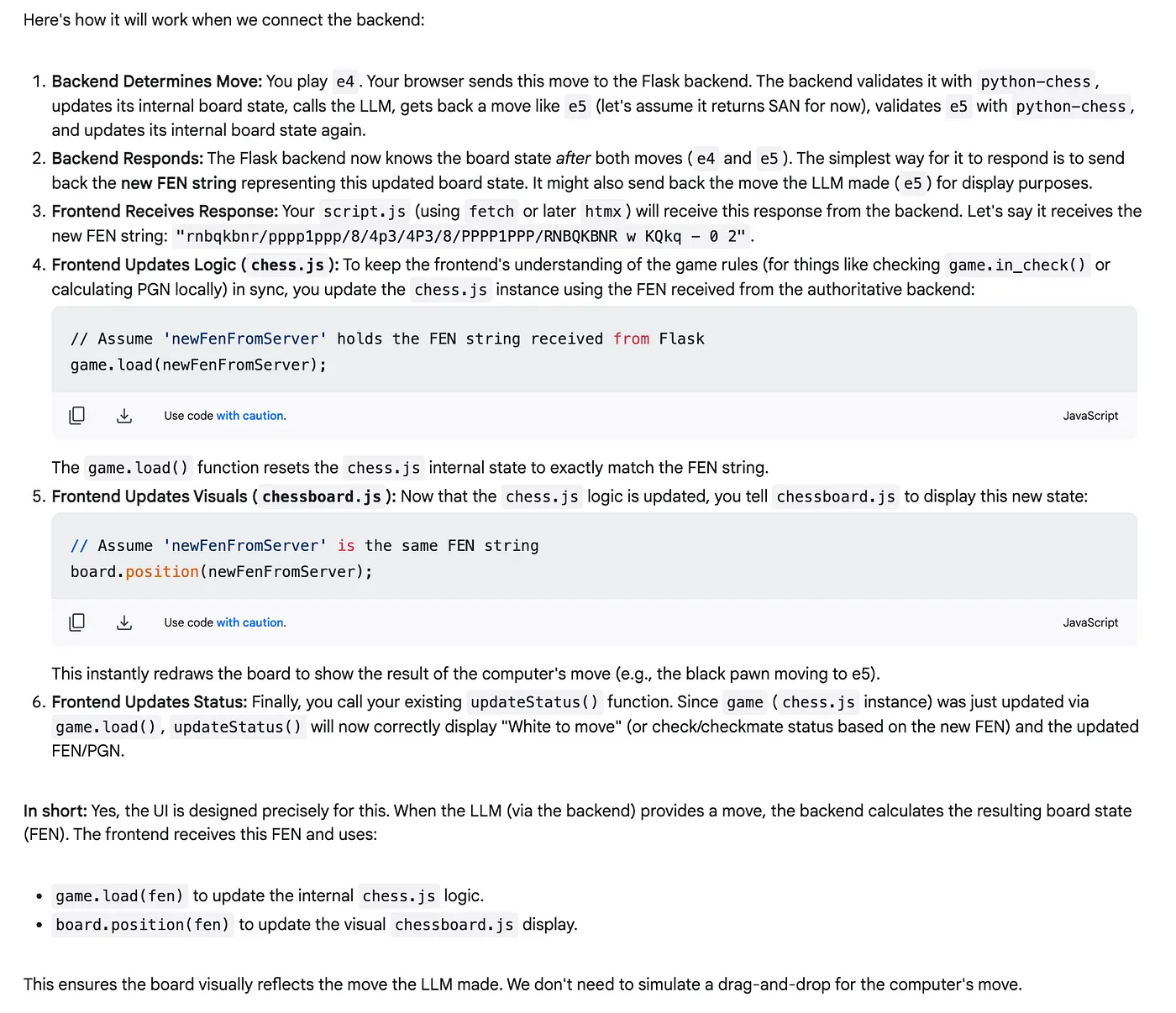
Task: Click the JavaScript label of first code block
Action: click(1090, 416)
